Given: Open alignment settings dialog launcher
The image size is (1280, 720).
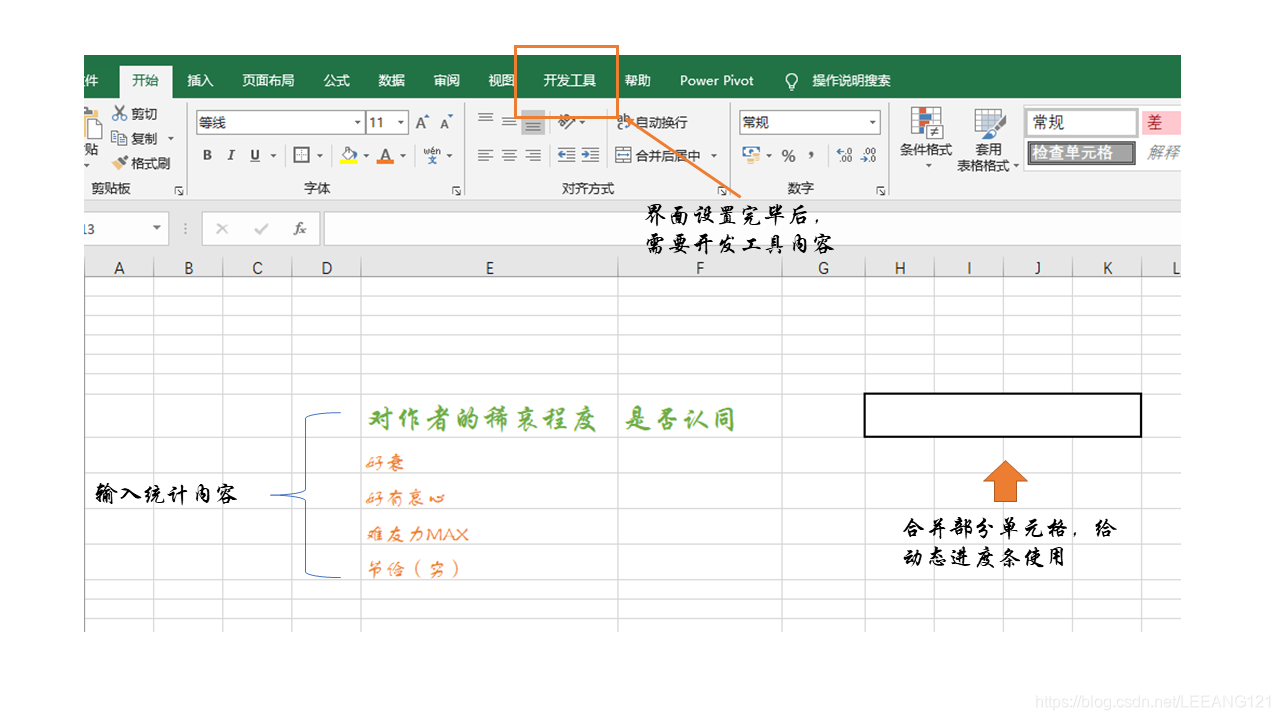Looking at the screenshot, I should pyautogui.click(x=721, y=190).
